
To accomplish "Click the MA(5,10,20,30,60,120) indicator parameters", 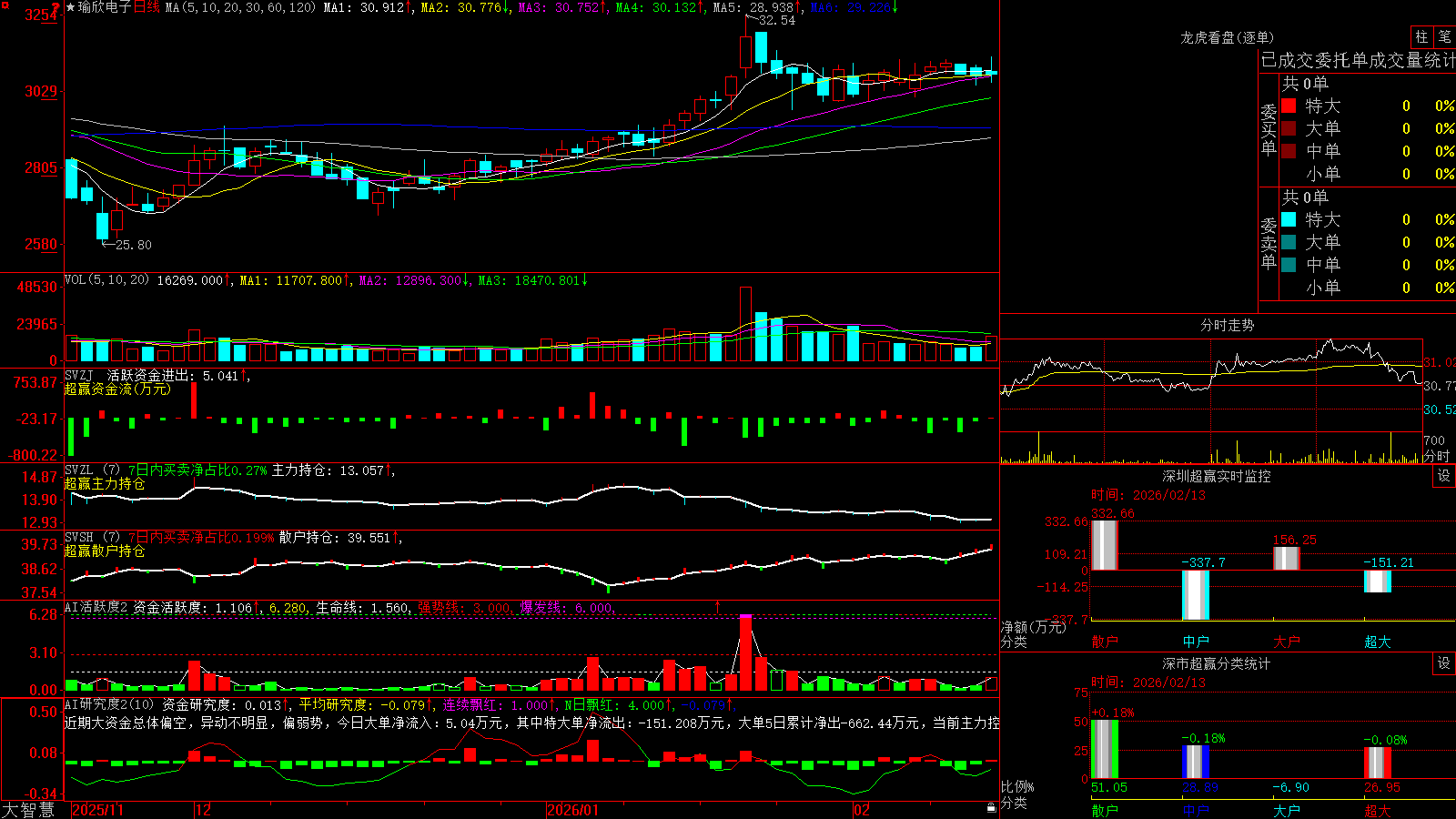I will (240, 7).
